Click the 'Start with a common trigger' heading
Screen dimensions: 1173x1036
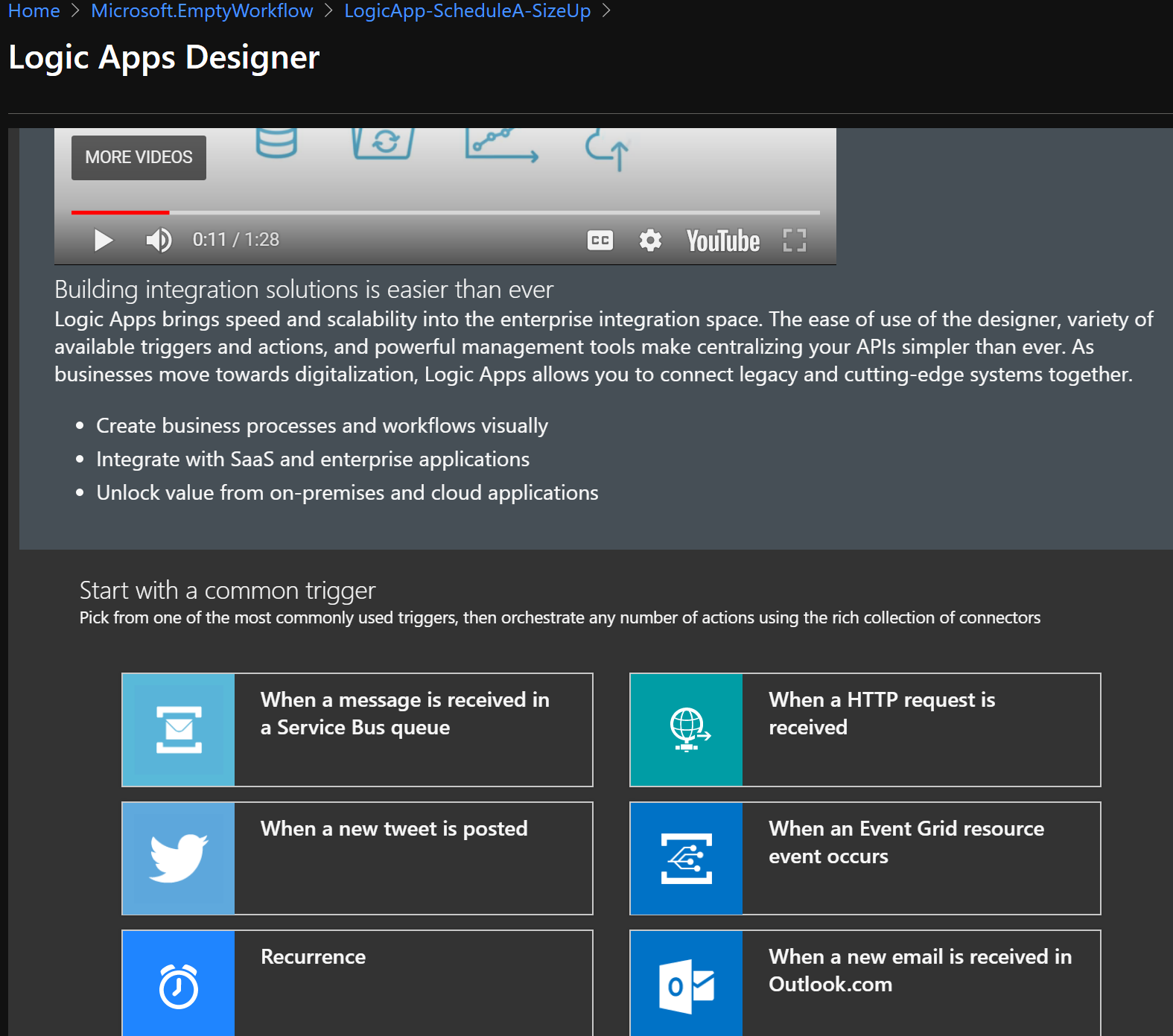tap(227, 591)
